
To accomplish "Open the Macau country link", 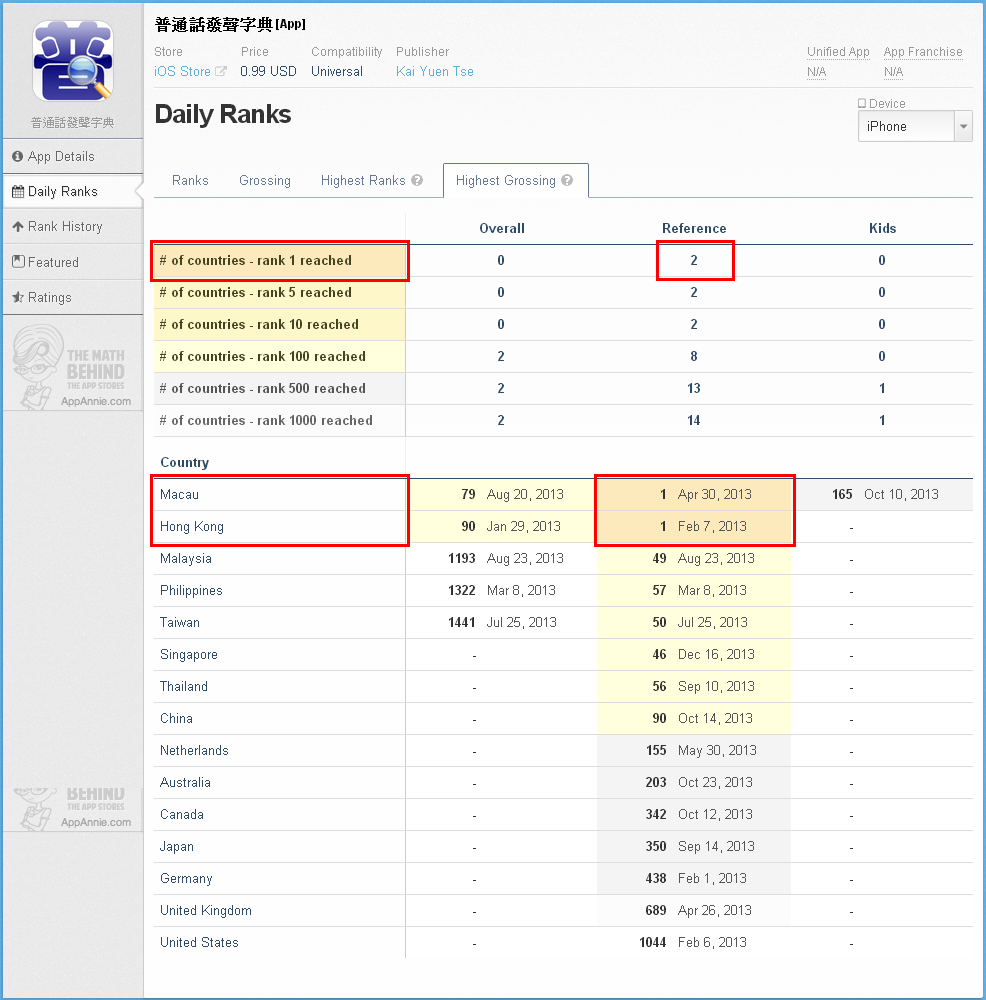I will (x=180, y=495).
